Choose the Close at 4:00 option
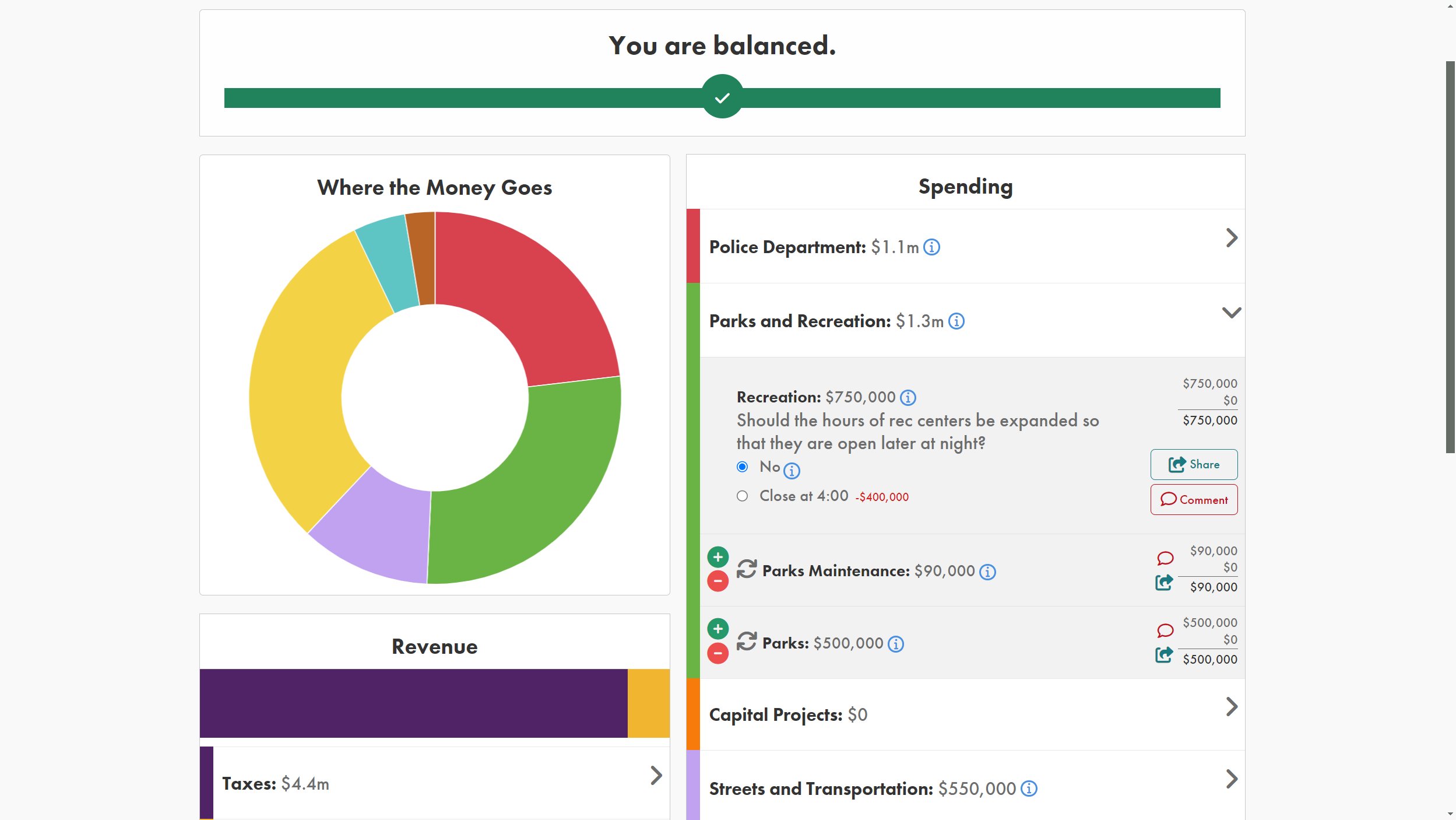 click(x=741, y=495)
